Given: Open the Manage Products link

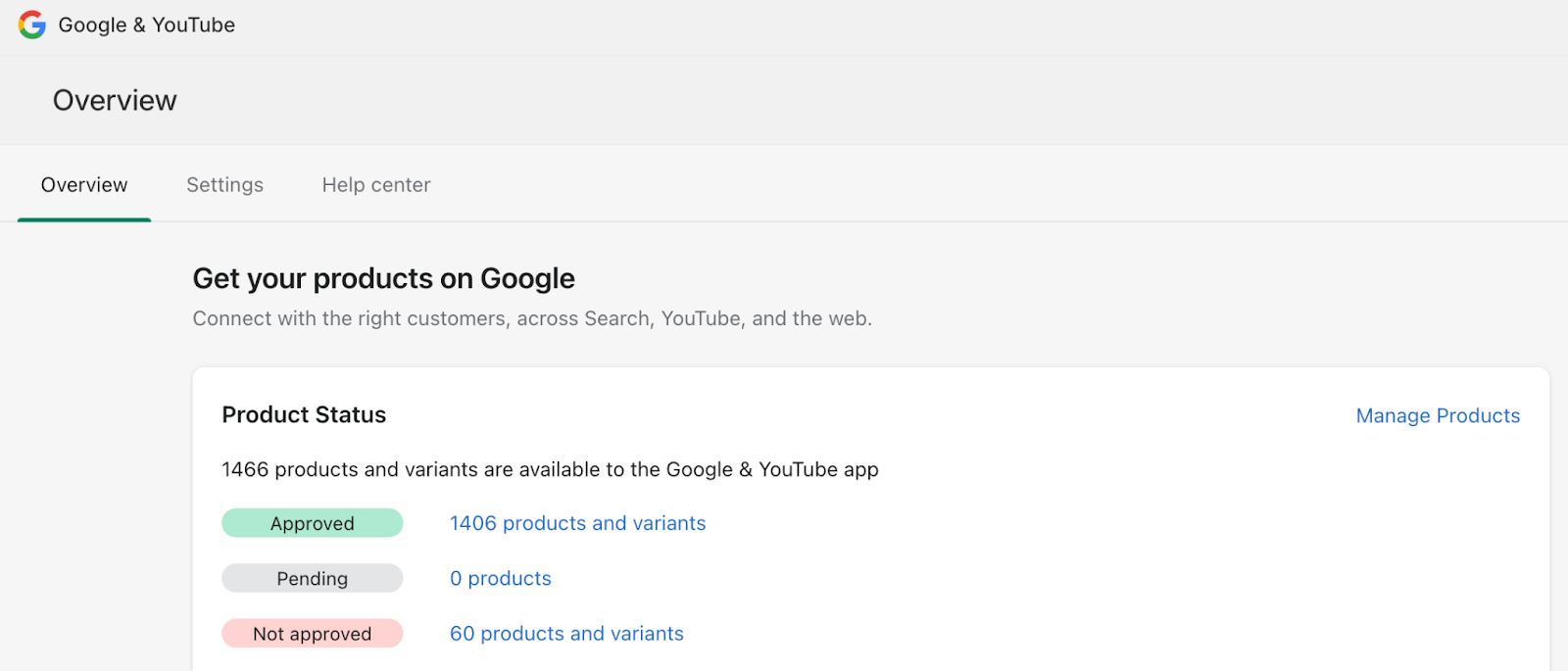Looking at the screenshot, I should pyautogui.click(x=1438, y=415).
